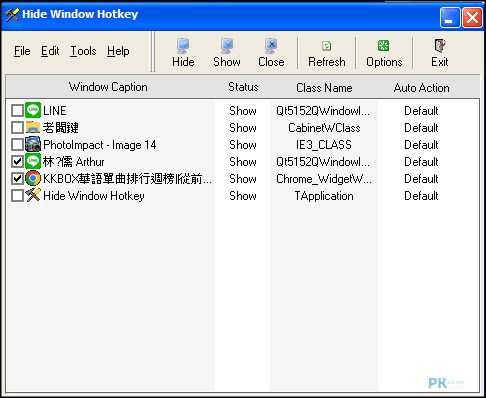Click the title bar hammer app icon
This screenshot has width=486, height=398.
pyautogui.click(x=12, y=14)
